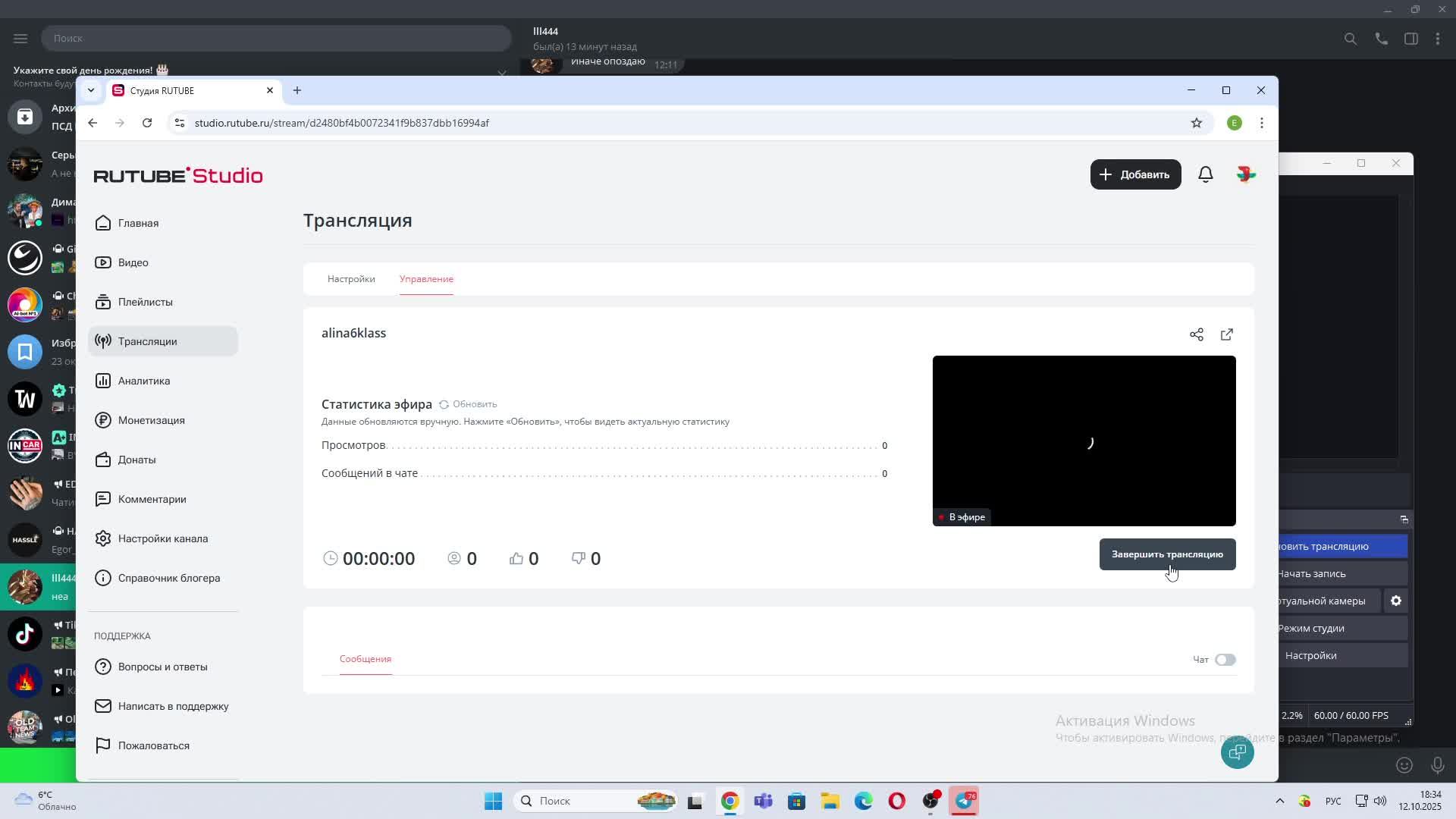Open the Chrome three-dot menu
Screen dimensions: 1456x819
tap(1261, 123)
